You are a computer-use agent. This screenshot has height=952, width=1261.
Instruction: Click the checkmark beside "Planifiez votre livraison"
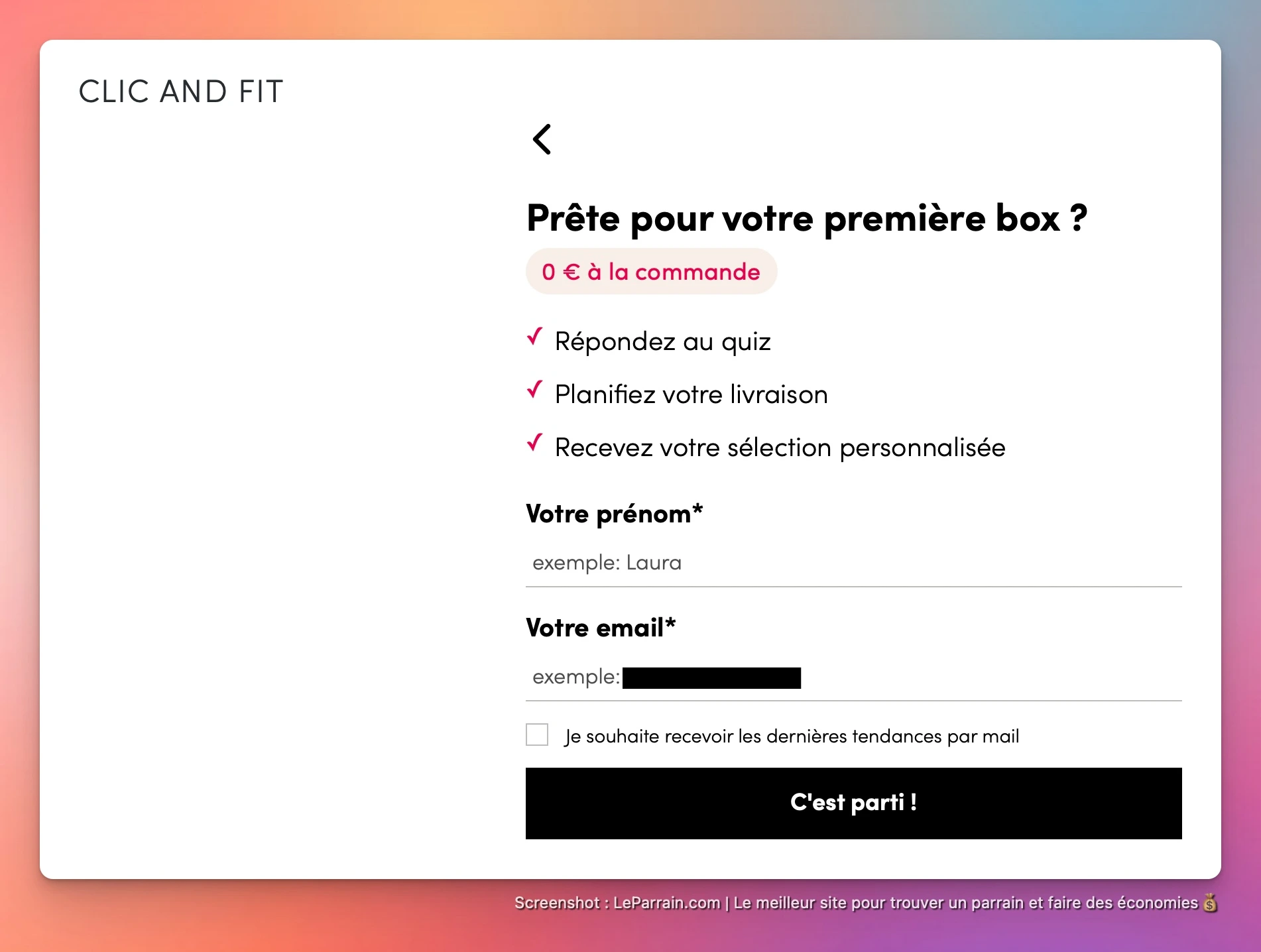pos(535,390)
